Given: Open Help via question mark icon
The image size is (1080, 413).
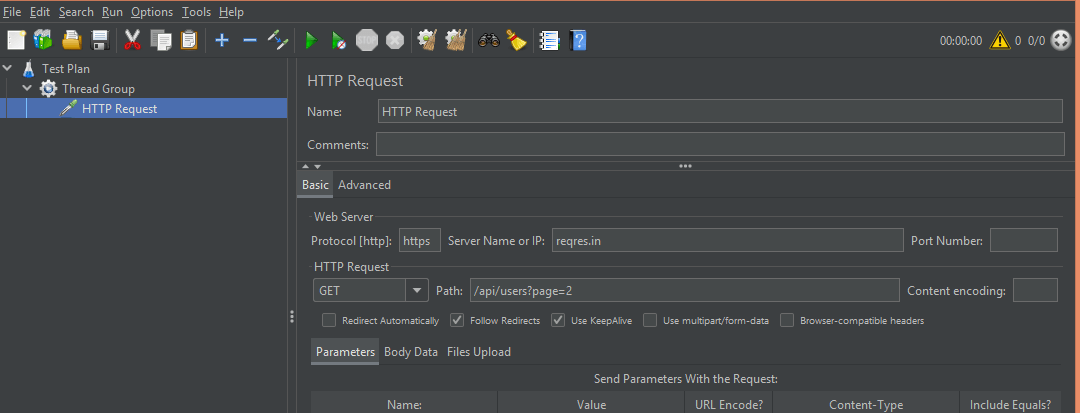Looking at the screenshot, I should click(578, 41).
